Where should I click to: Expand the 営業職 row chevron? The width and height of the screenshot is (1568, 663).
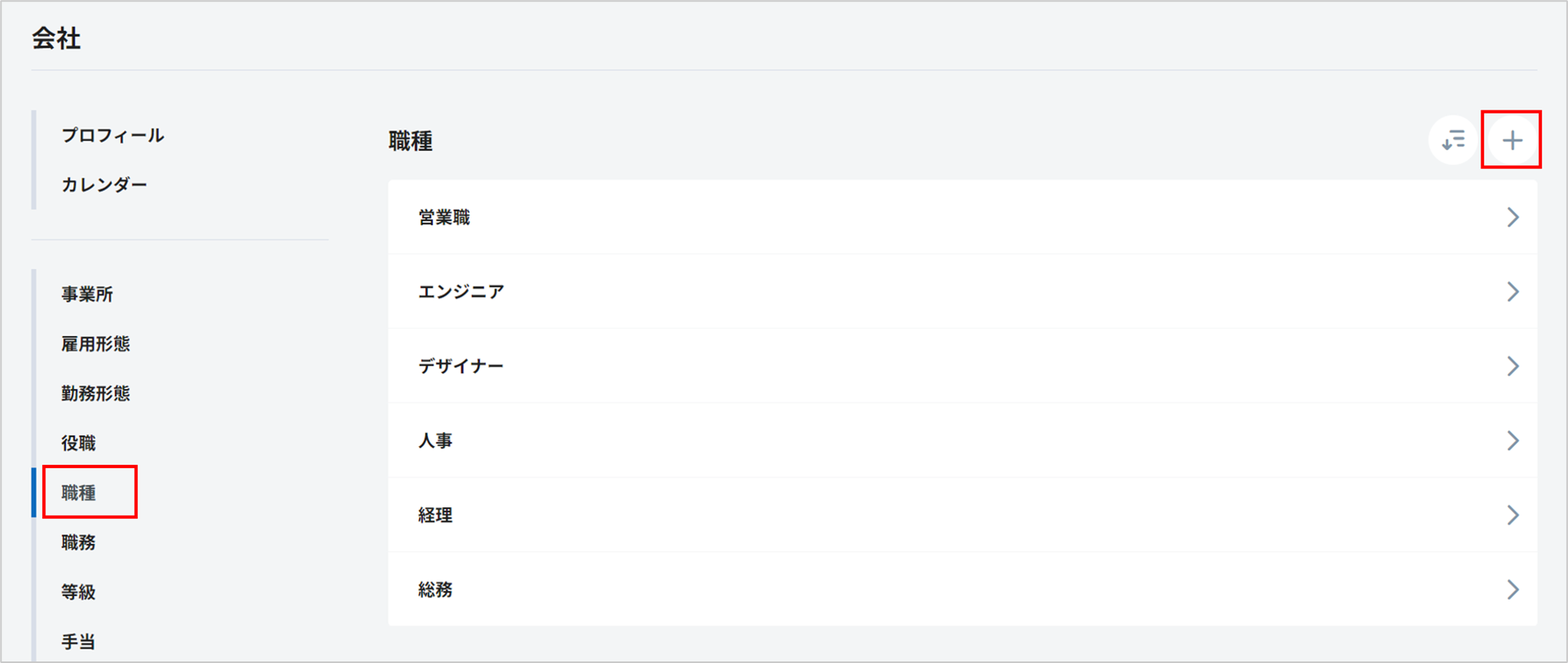[x=1512, y=217]
